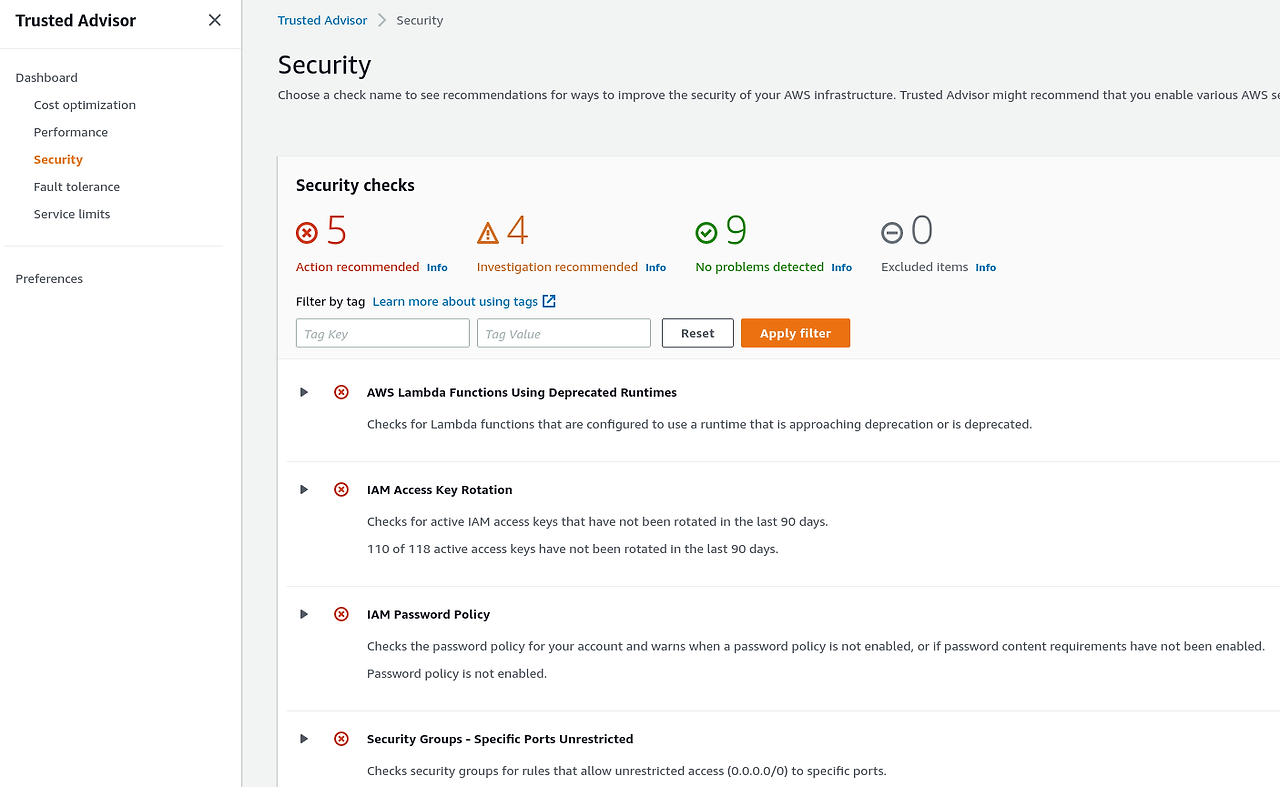This screenshot has width=1280, height=787.
Task: Click the green No problems detected checkmark icon
Action: coord(706,233)
